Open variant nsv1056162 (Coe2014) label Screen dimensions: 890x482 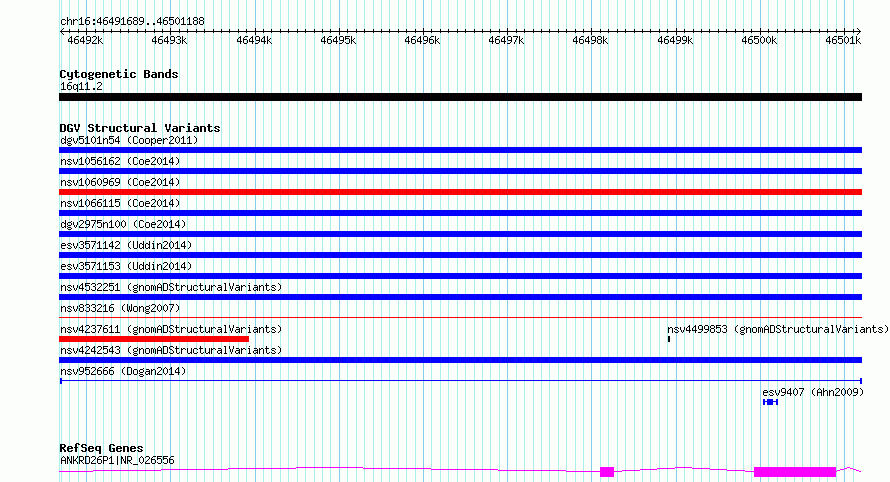tap(120, 161)
